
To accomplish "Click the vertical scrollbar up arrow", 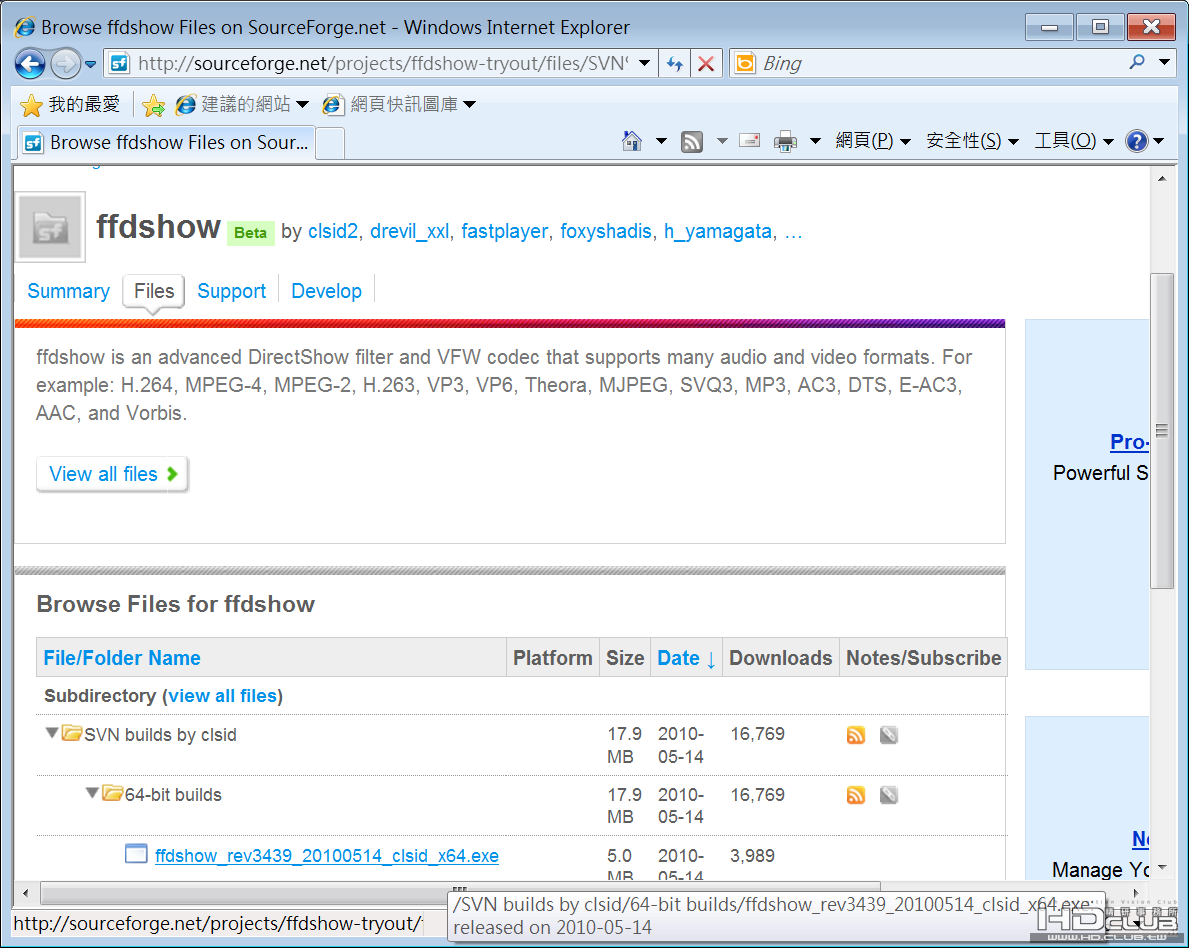I will click(1162, 179).
